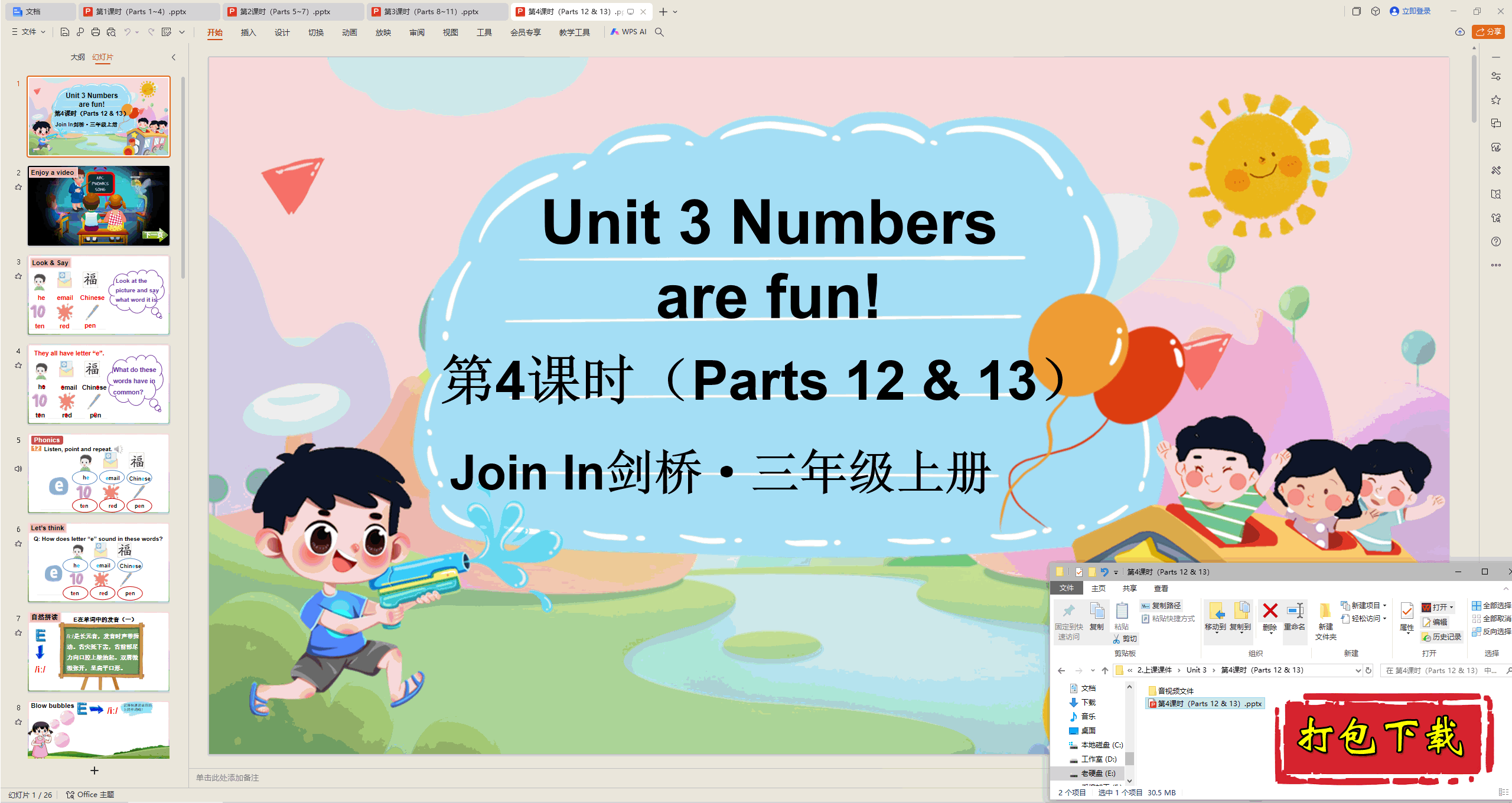The image size is (1512, 803).
Task: Click the Undo arrow icon in WPS
Action: coord(128,32)
